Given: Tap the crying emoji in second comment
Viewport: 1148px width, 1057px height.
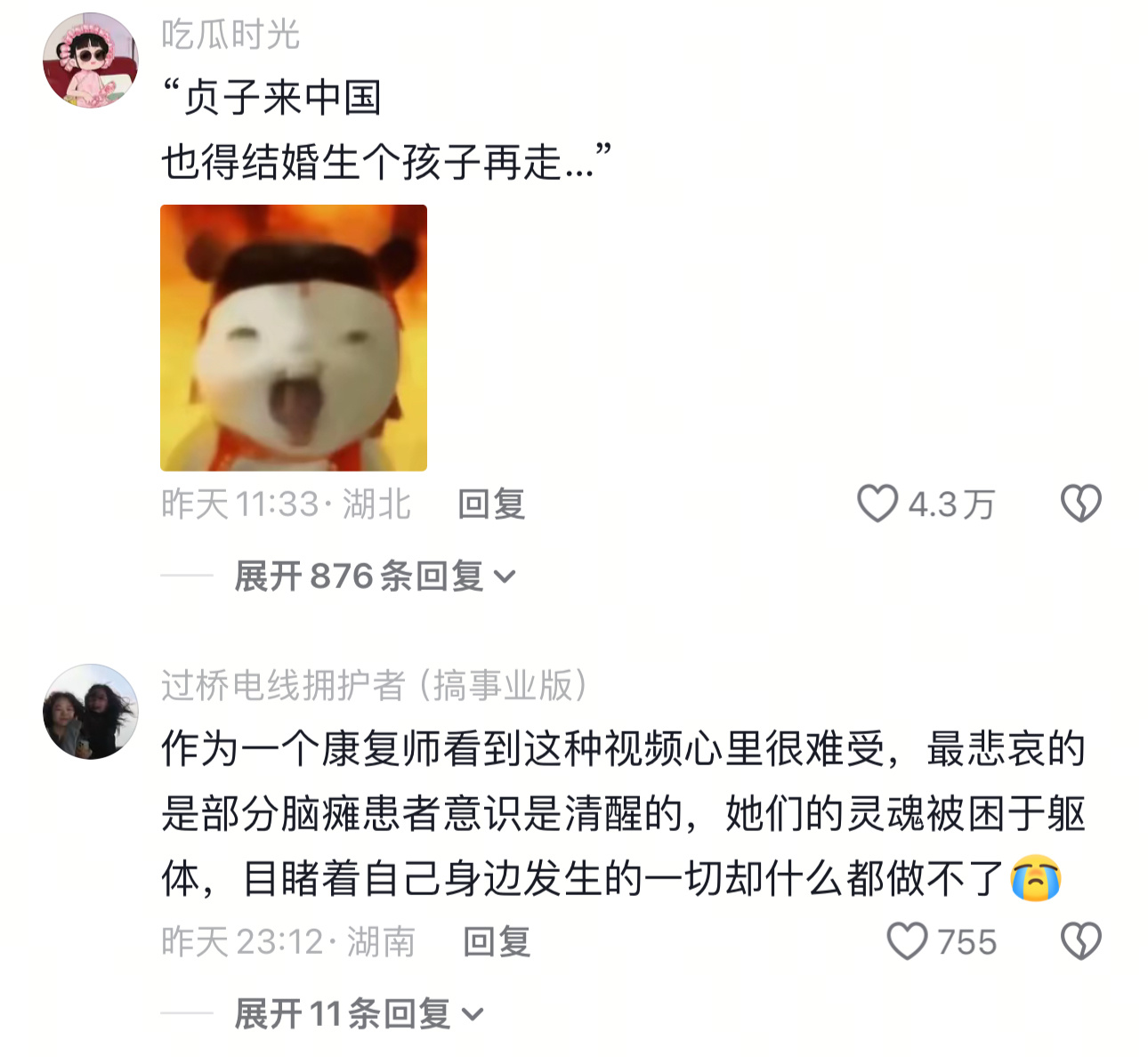Looking at the screenshot, I should pos(1036,879).
